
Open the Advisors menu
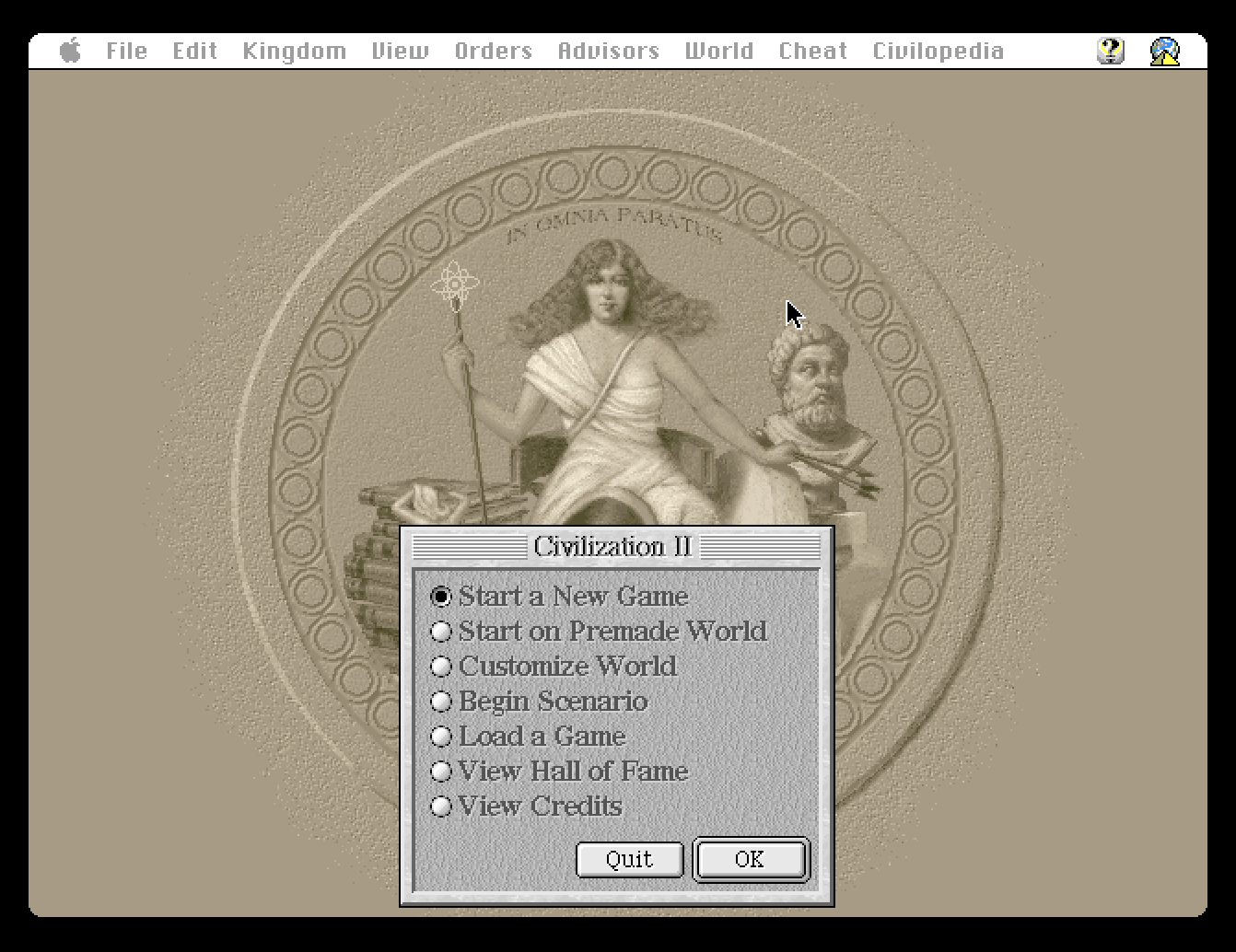click(x=609, y=51)
